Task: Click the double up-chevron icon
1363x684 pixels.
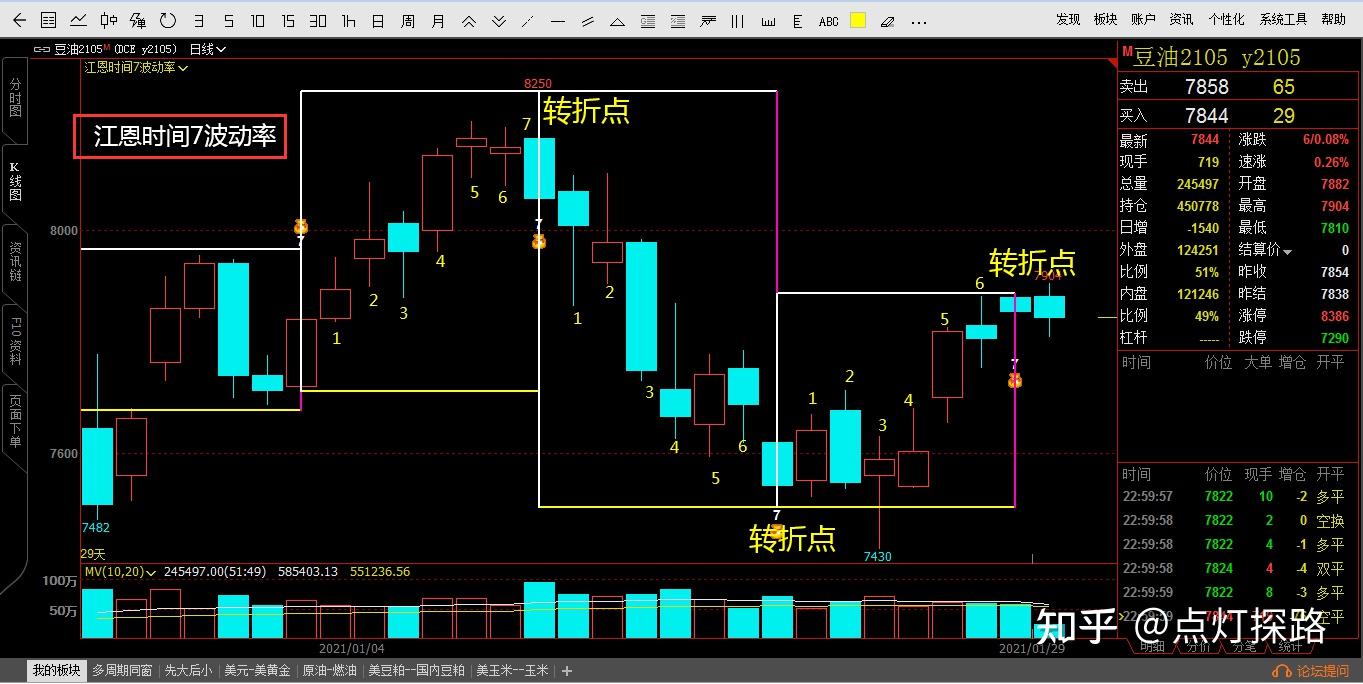Action: point(468,20)
